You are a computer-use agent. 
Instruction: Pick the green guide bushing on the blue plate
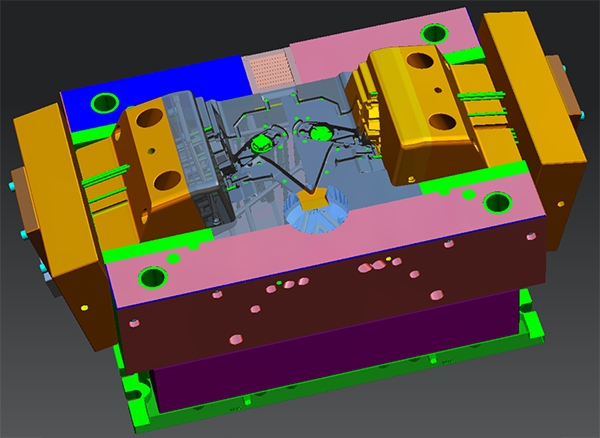pos(104,103)
